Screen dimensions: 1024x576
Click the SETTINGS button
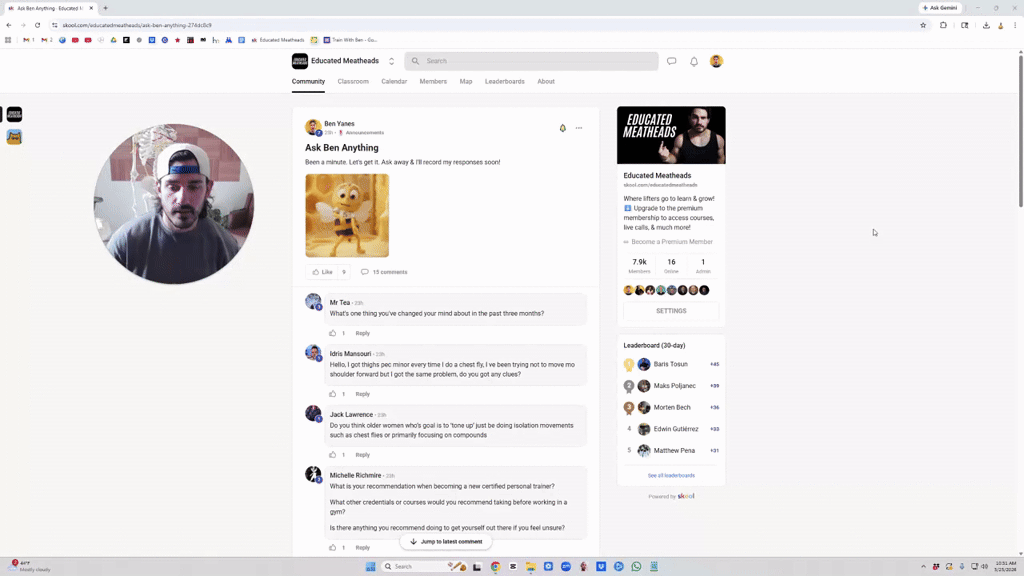click(x=670, y=310)
